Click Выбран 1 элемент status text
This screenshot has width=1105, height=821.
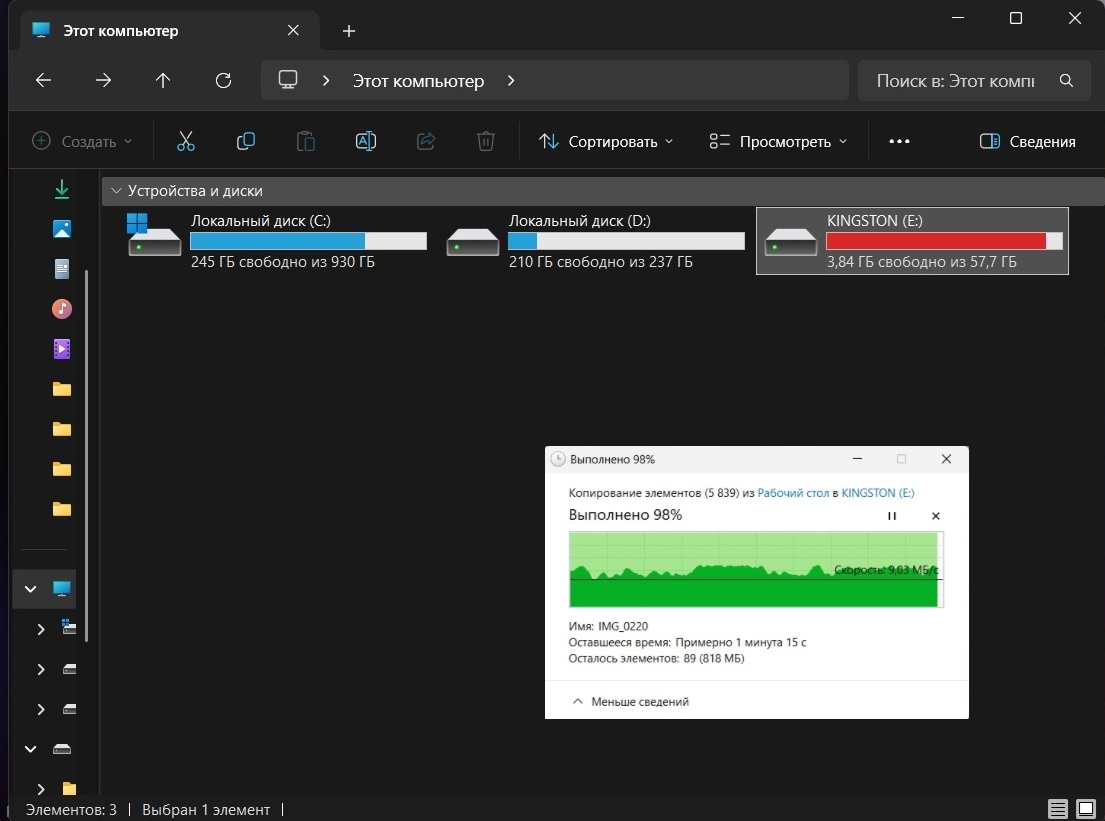click(x=206, y=810)
